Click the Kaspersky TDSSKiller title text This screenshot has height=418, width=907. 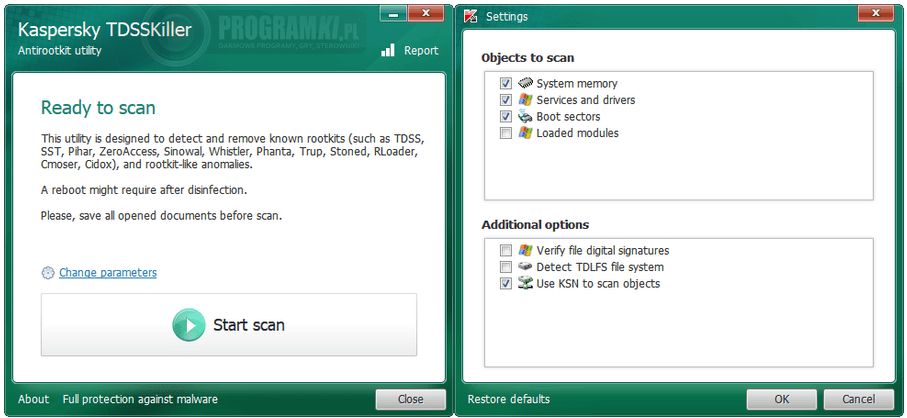pos(105,29)
